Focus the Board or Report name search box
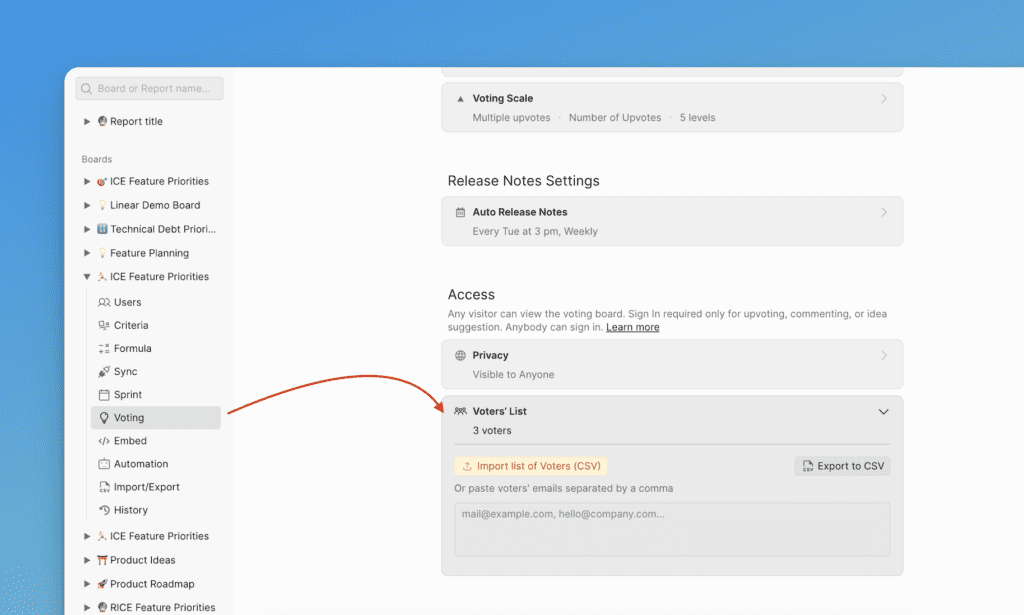Screen dimensions: 1024x615 coord(150,89)
